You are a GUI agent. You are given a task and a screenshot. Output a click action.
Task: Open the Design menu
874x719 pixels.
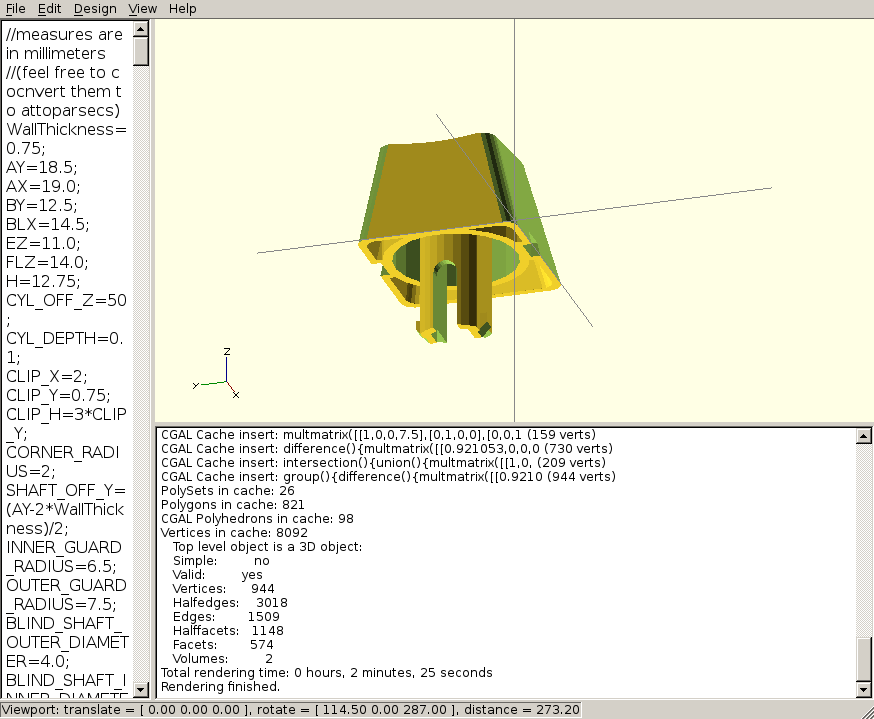click(x=95, y=9)
